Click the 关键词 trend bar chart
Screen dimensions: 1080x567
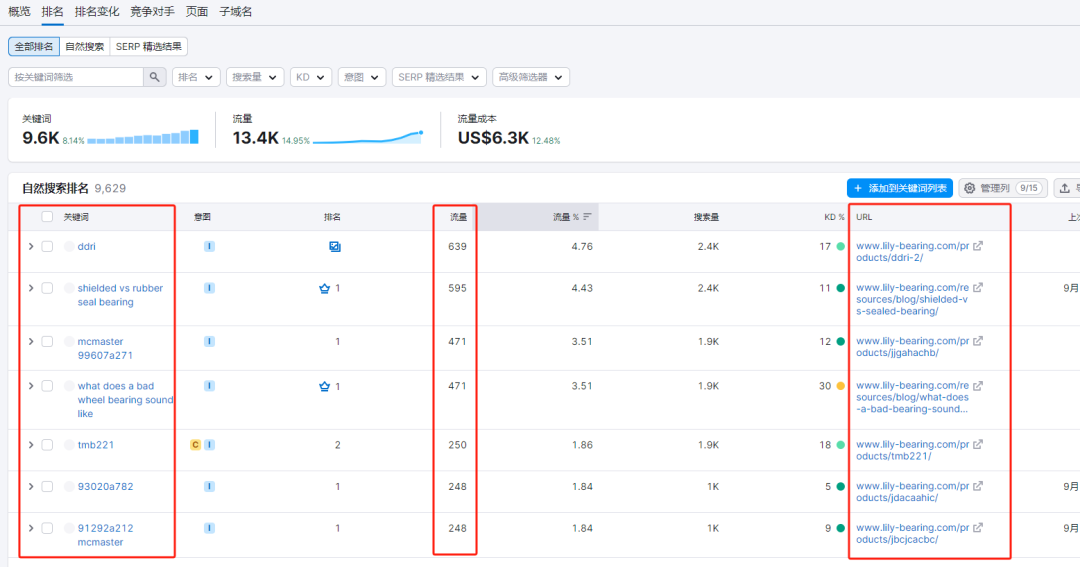143,137
